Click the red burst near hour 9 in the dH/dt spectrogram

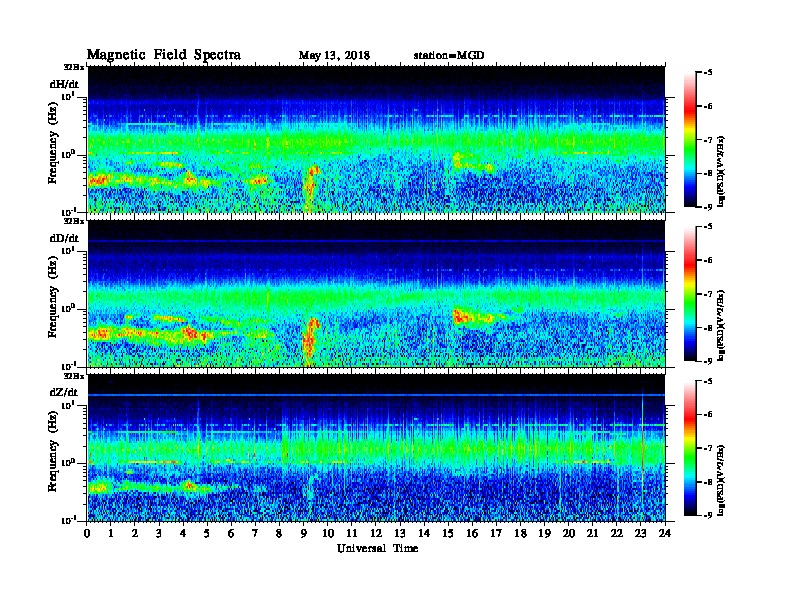tap(310, 186)
